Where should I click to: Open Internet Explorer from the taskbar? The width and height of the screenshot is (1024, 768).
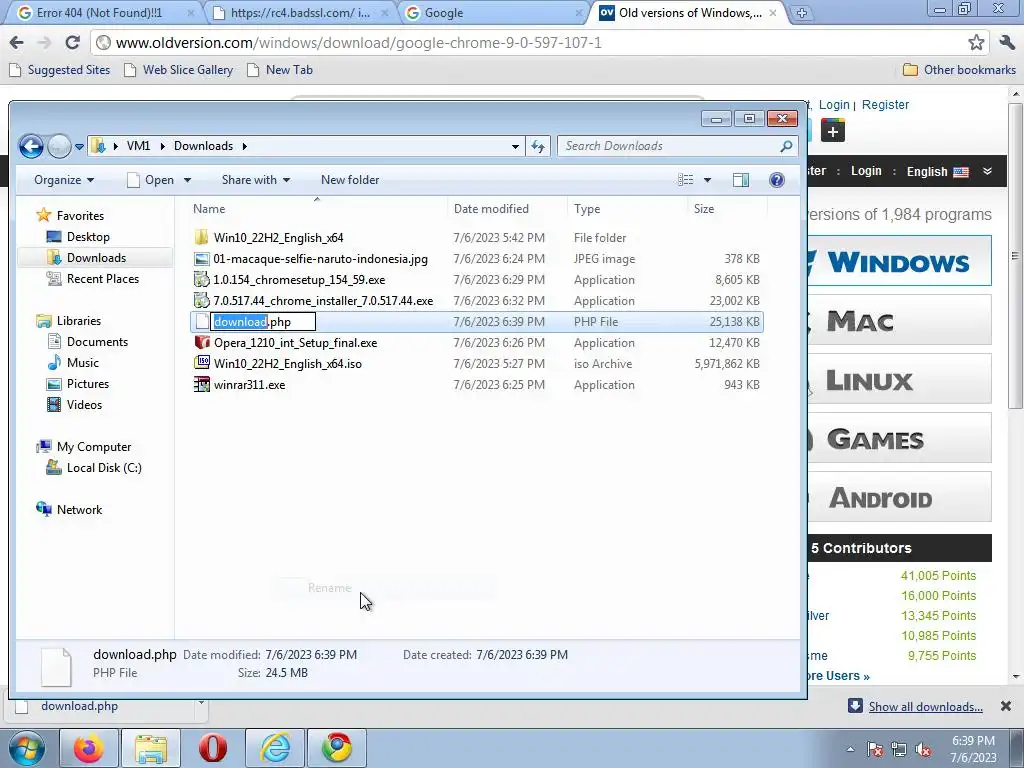point(274,748)
